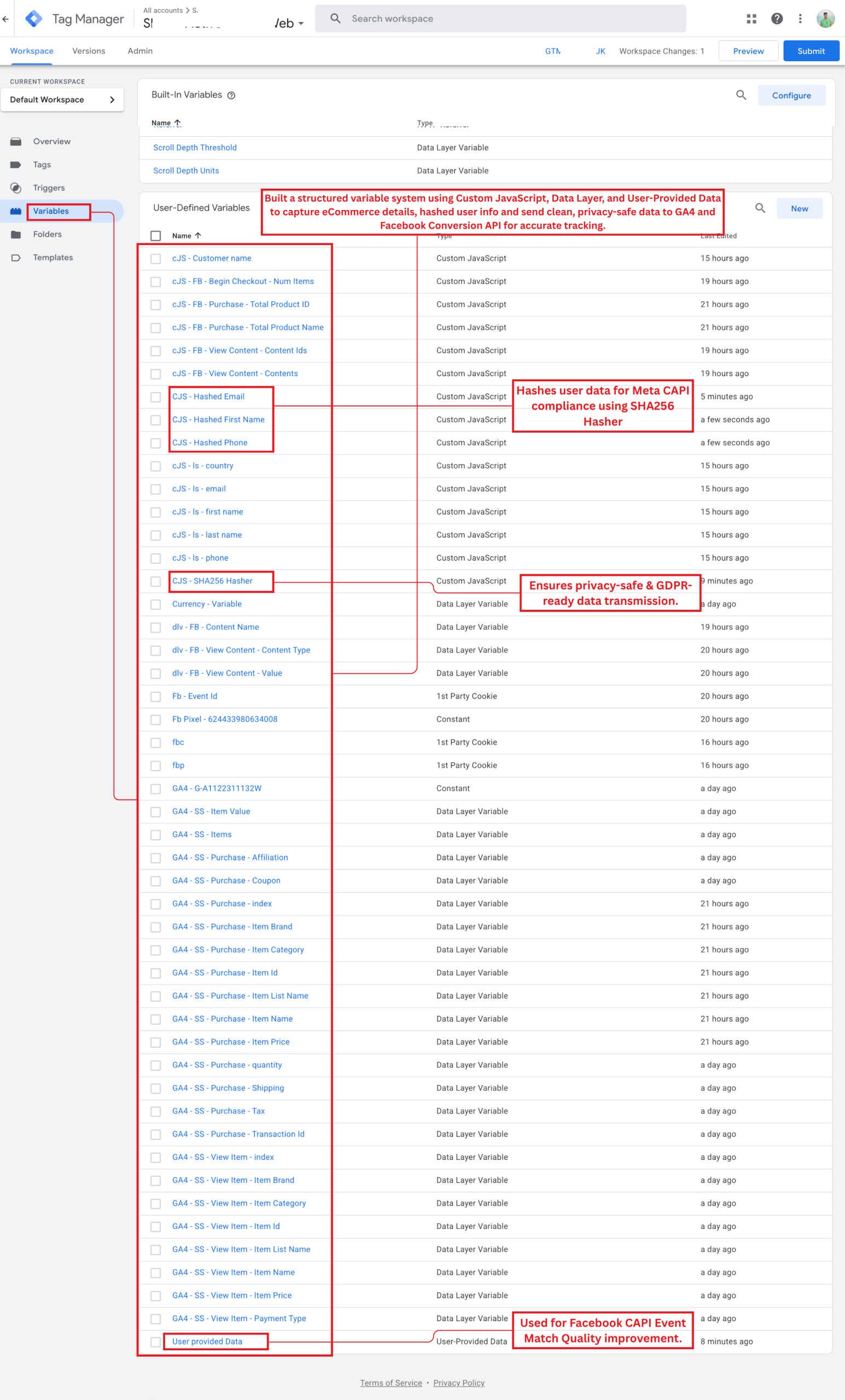Viewport: 845px width, 1400px height.
Task: Check the box for cJS - Customer name
Action: pyautogui.click(x=156, y=259)
